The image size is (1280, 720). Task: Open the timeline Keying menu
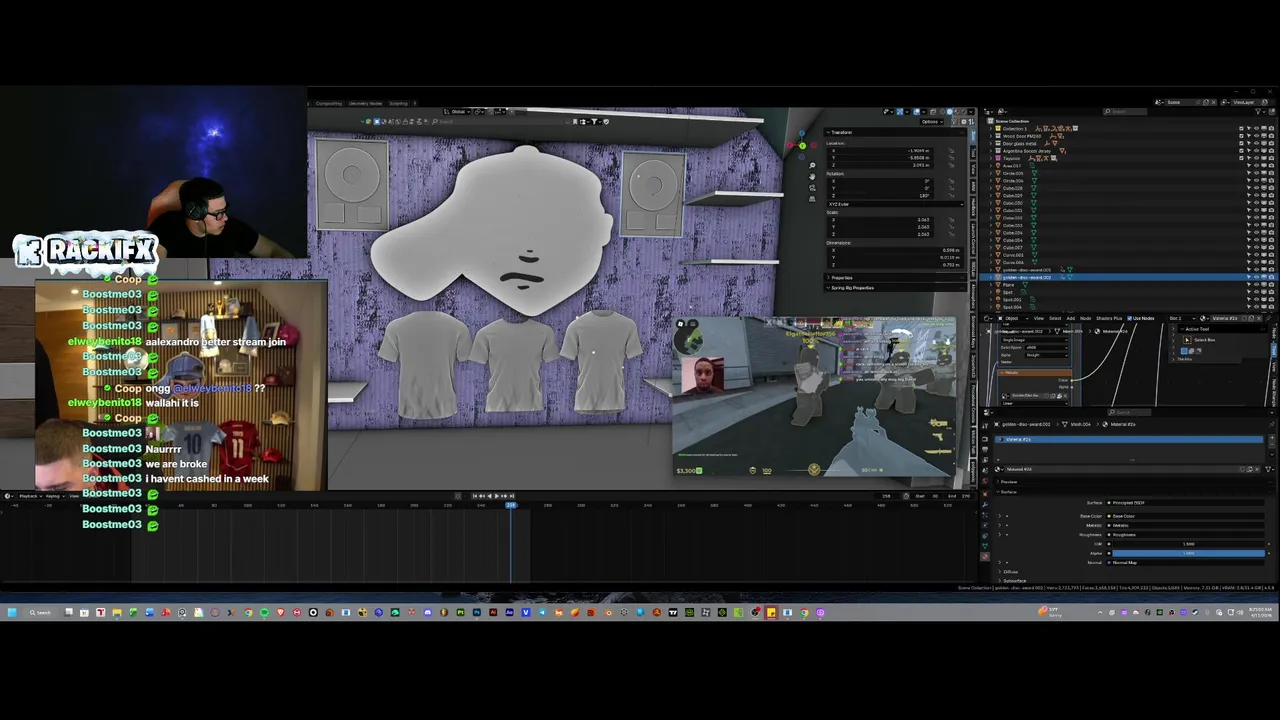click(54, 495)
